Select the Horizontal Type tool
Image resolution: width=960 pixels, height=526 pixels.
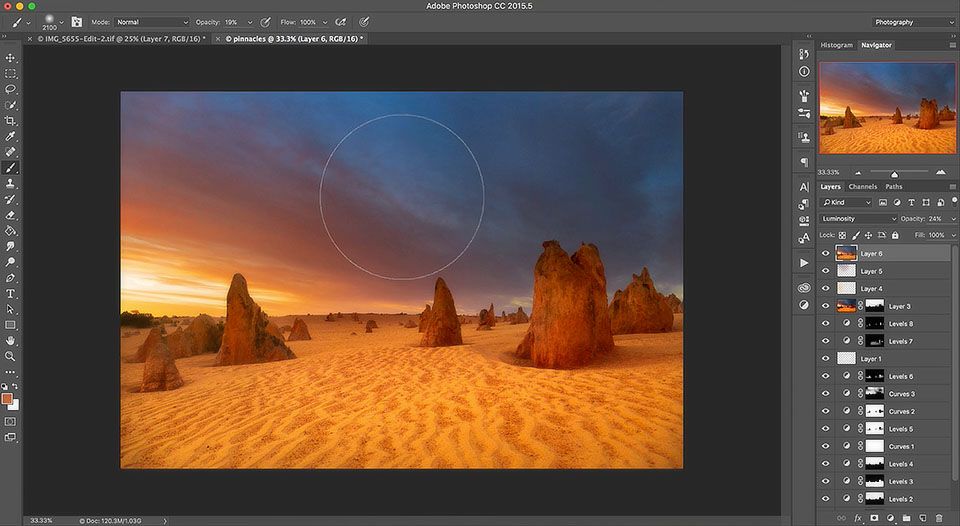click(11, 294)
